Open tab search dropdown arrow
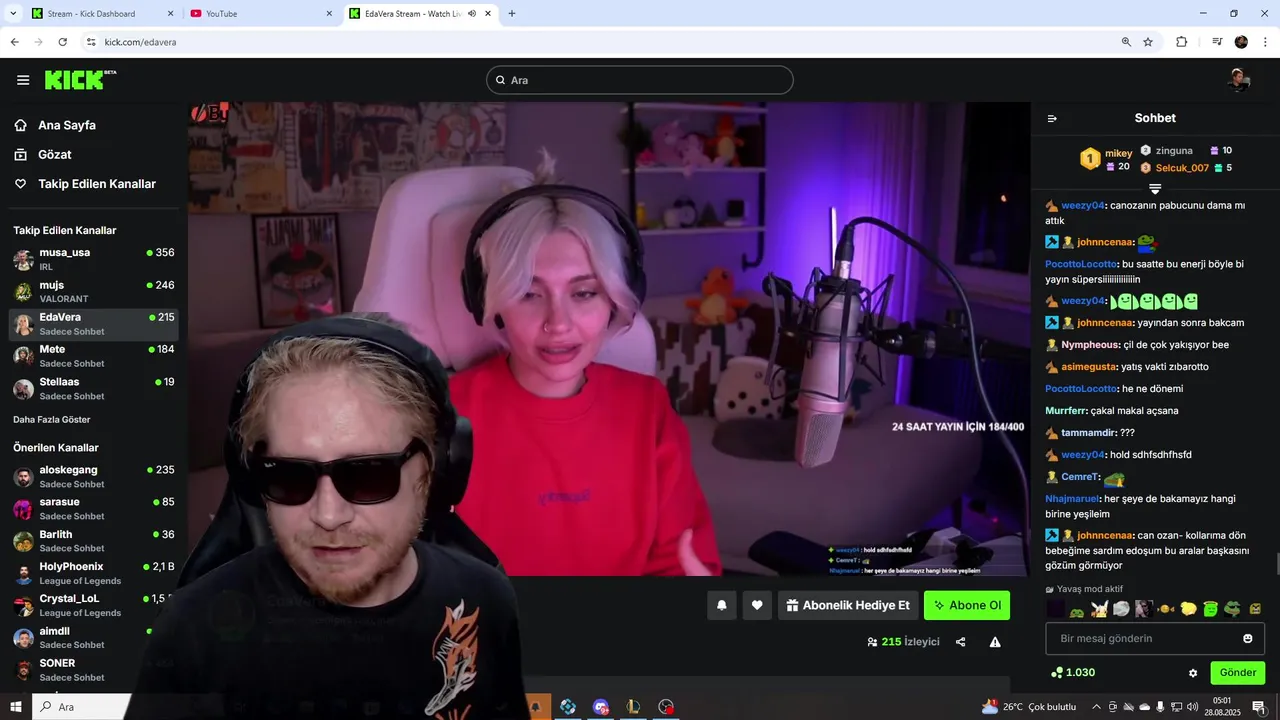 tap(13, 13)
